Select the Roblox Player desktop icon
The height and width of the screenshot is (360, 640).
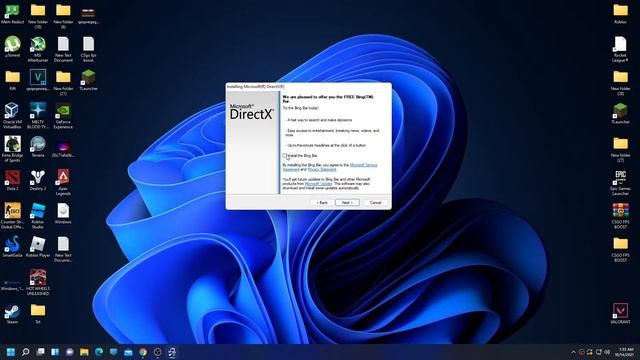point(38,247)
